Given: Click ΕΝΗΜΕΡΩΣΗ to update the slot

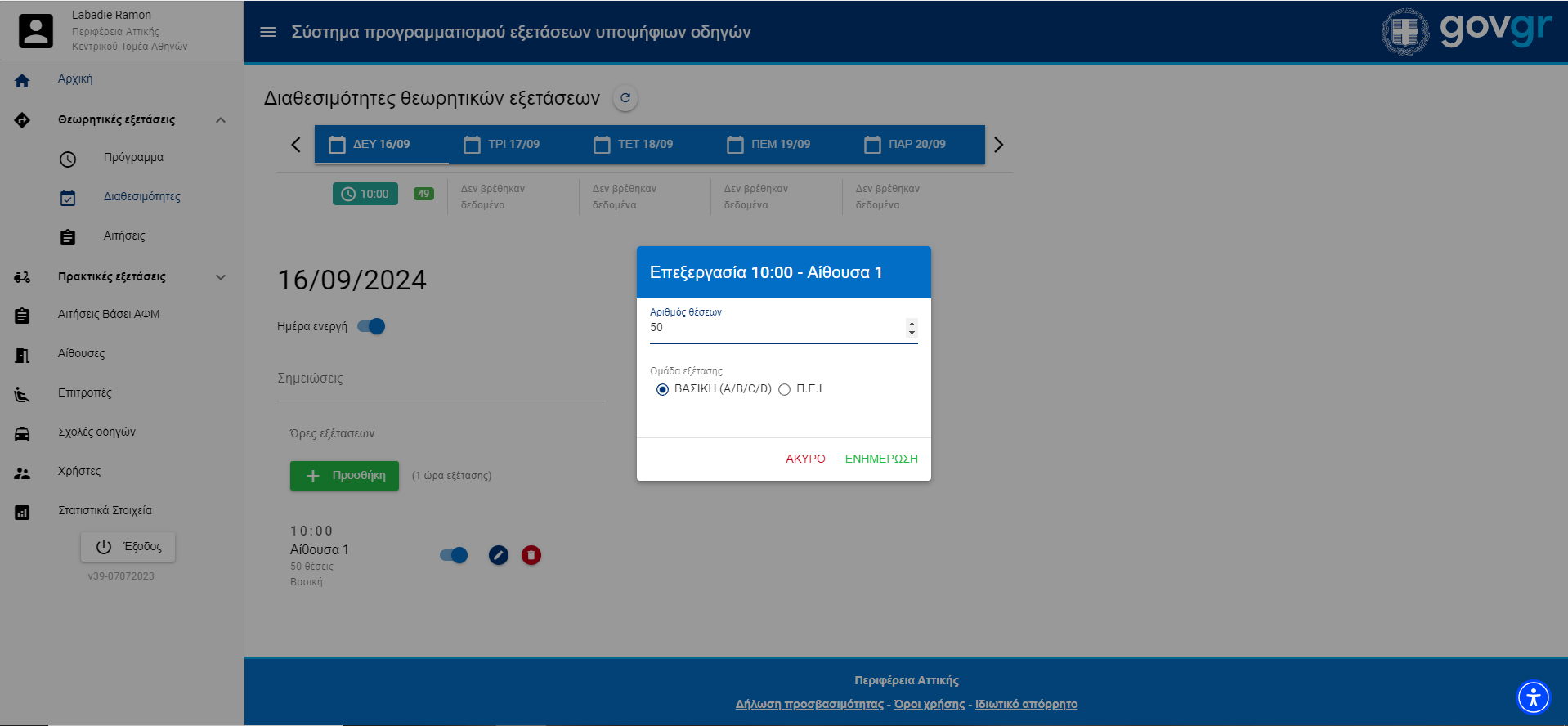Looking at the screenshot, I should click(881, 459).
